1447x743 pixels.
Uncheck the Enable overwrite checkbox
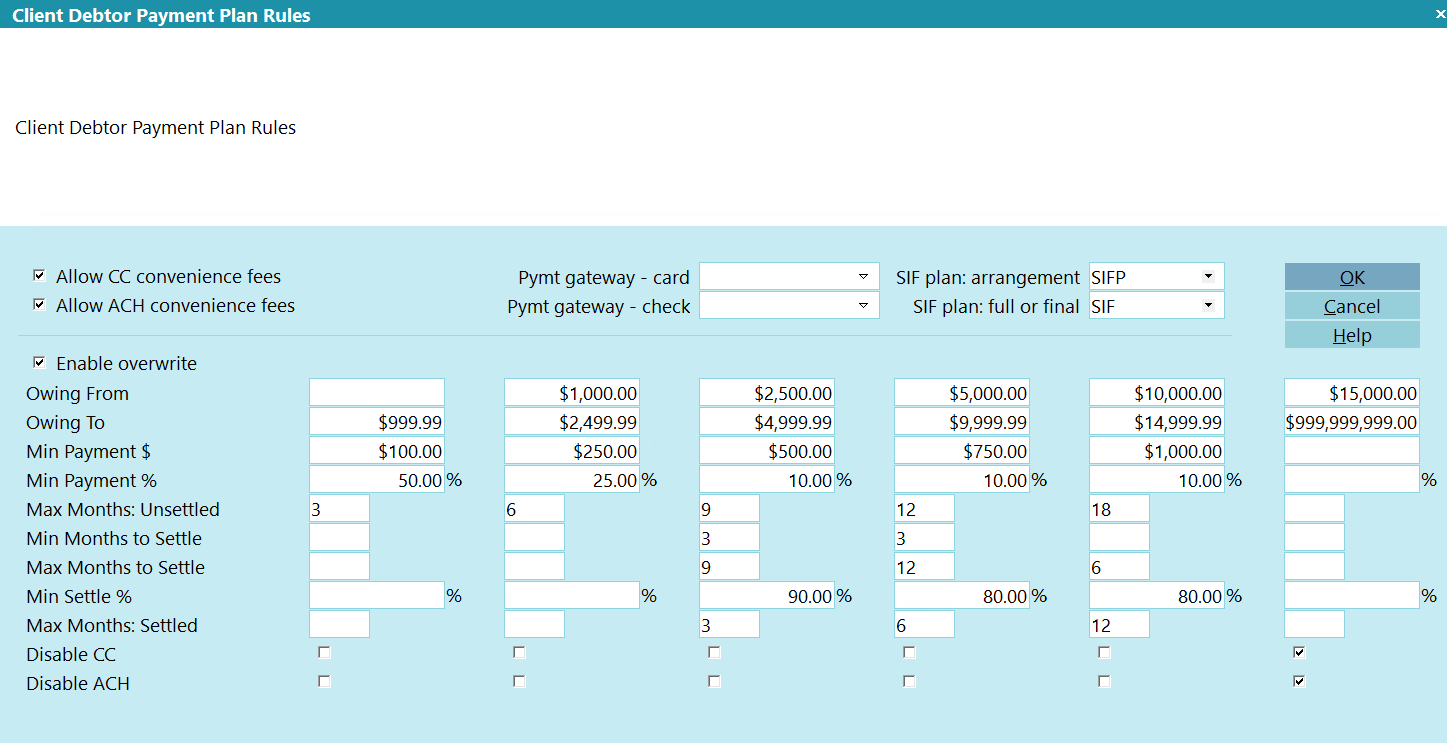(x=39, y=363)
